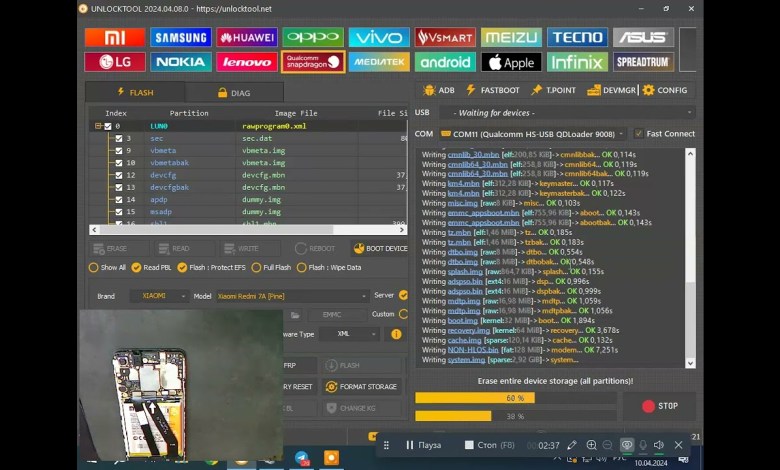The image size is (780, 470).
Task: Click the partition table horizontal scrollbar
Action: click(248, 230)
